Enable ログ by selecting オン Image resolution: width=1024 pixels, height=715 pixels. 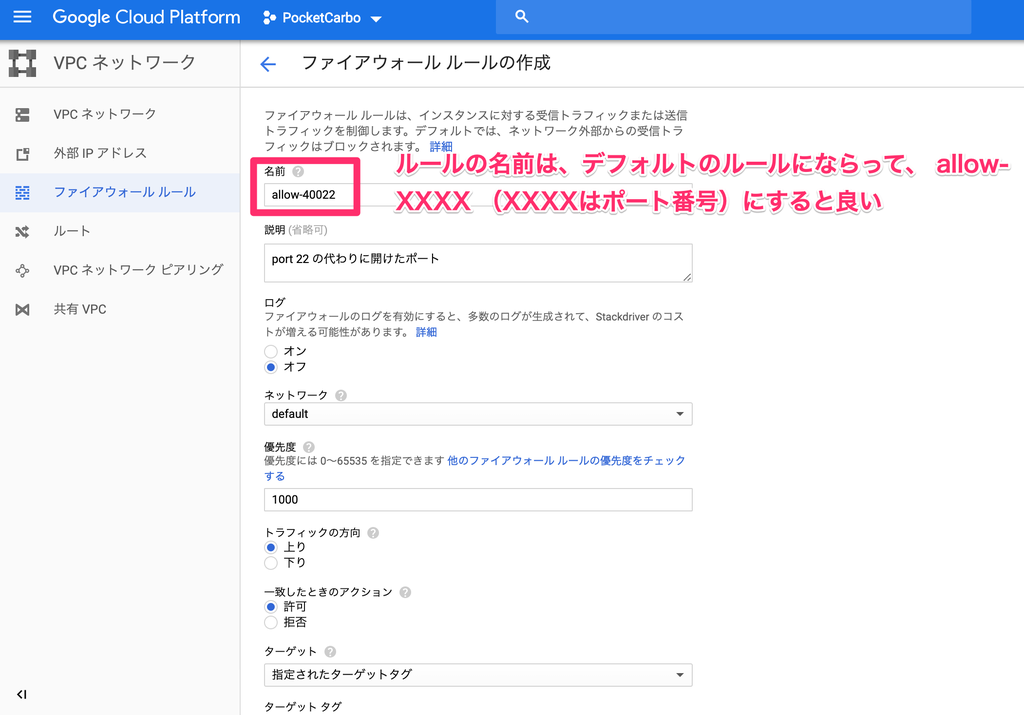point(270,350)
